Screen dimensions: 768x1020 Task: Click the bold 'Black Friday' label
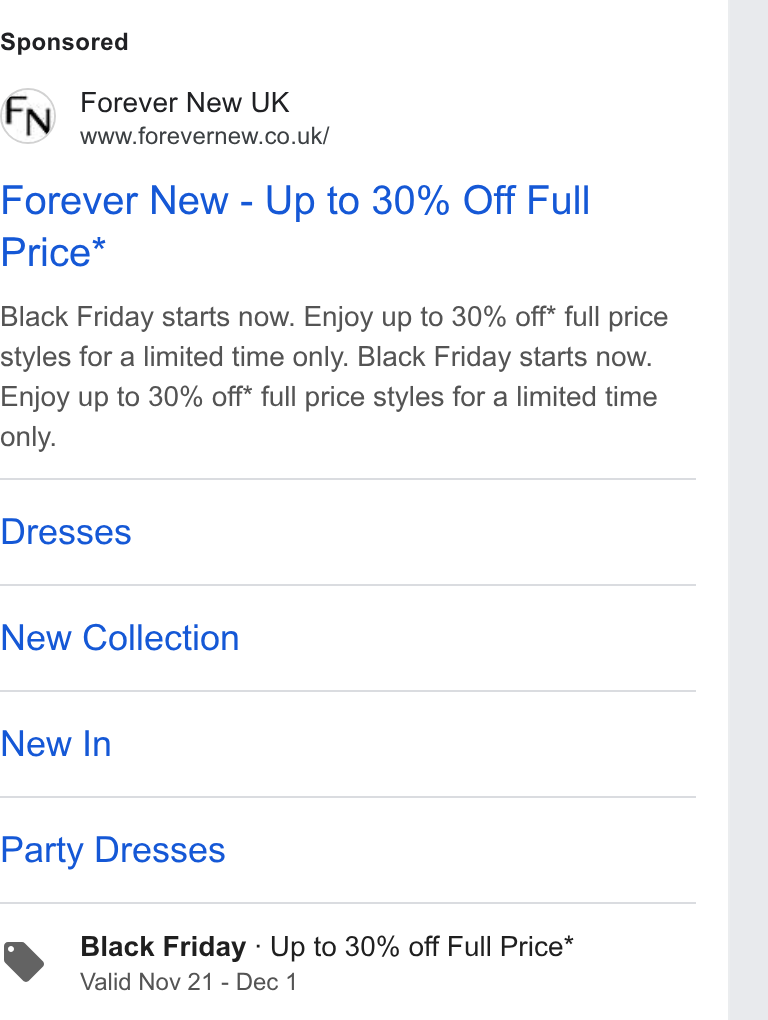coord(163,947)
